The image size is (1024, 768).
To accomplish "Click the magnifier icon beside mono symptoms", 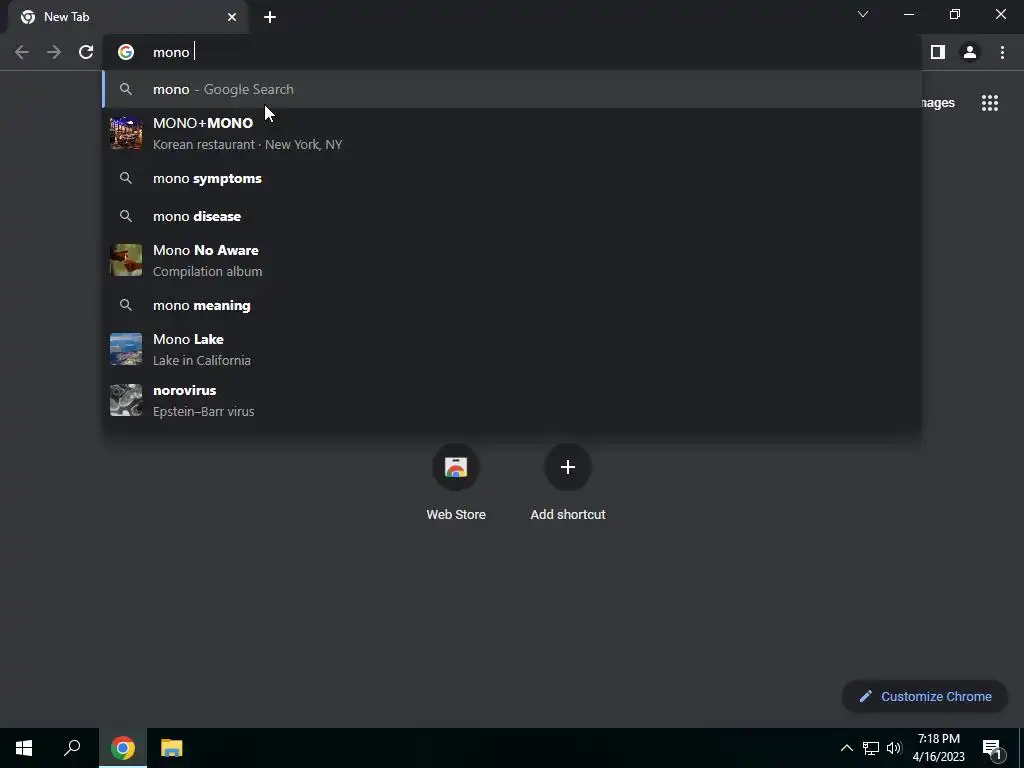I will click(x=126, y=178).
